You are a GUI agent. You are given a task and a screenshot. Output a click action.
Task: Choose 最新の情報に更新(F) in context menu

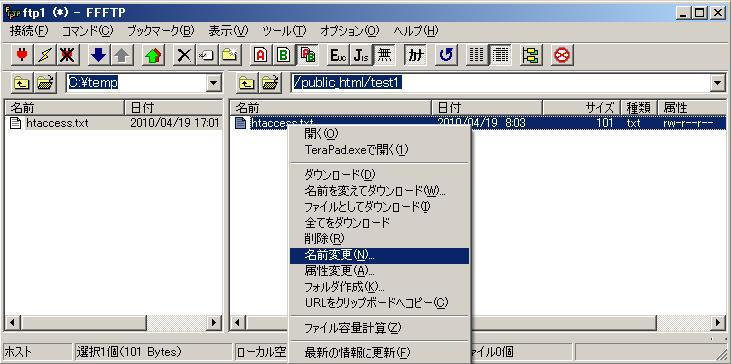[379, 353]
